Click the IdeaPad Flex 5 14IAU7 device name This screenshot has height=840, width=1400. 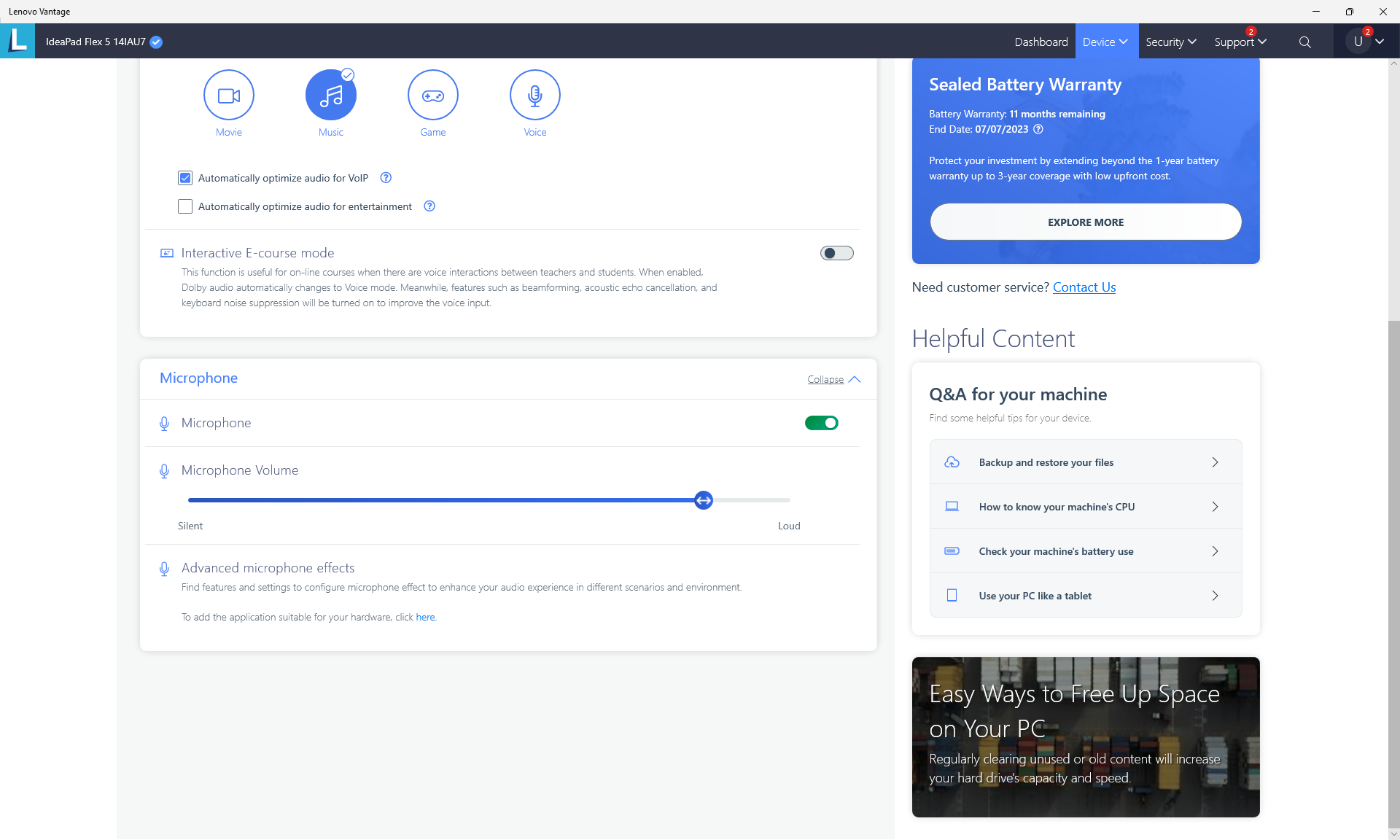(96, 42)
